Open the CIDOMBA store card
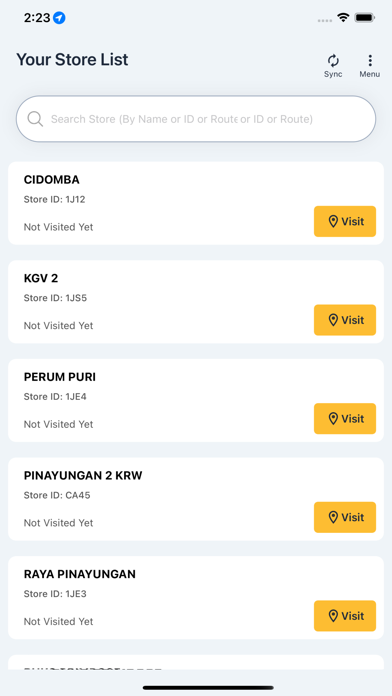The width and height of the screenshot is (392, 696). (x=196, y=203)
